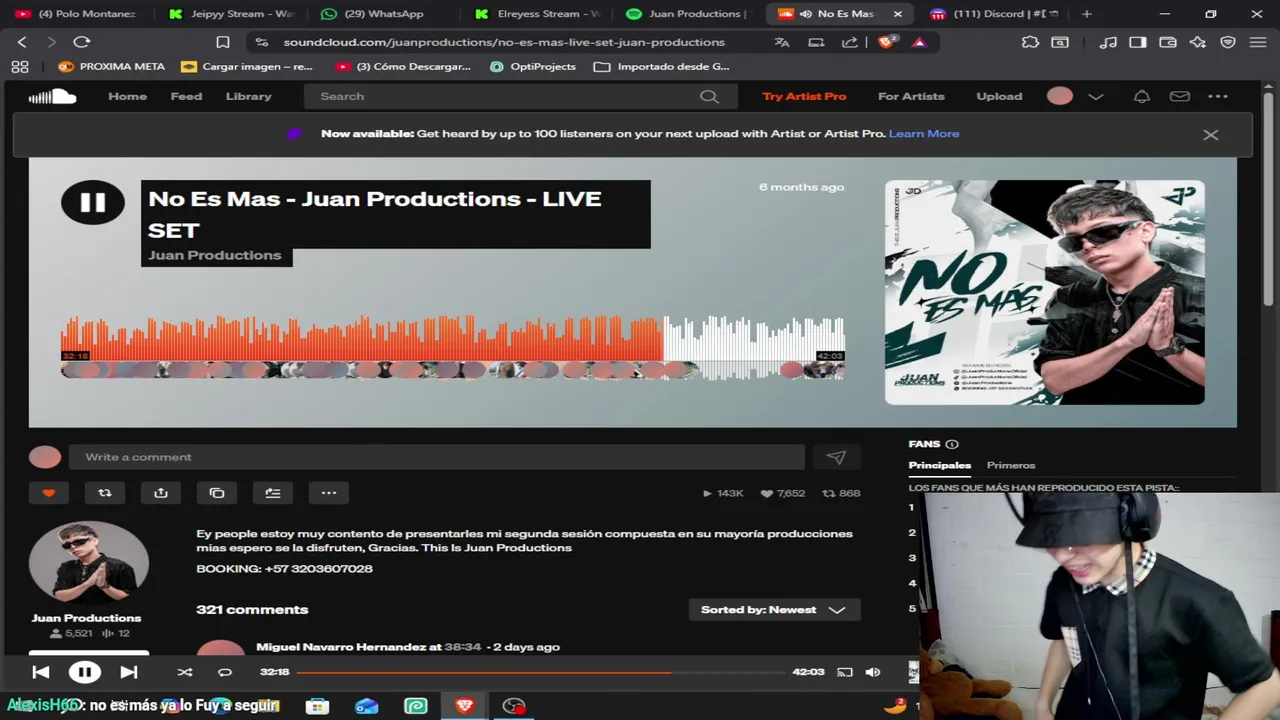Send the comment with the paper plane button

pos(836,457)
